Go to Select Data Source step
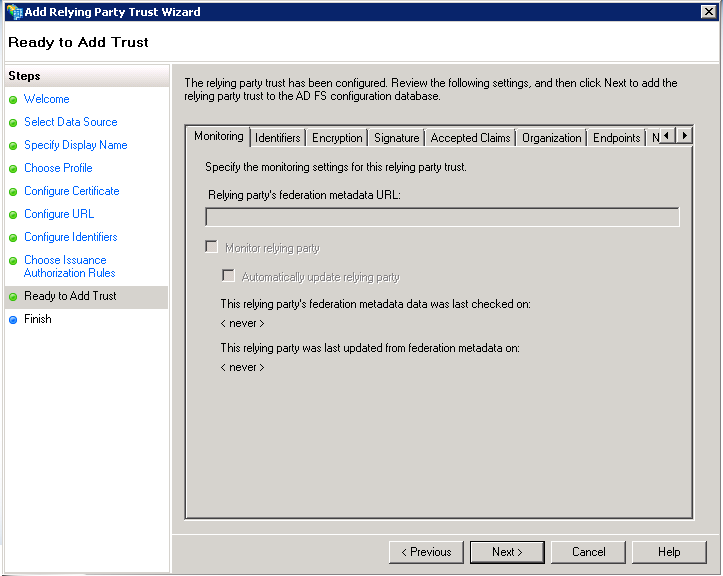 [x=71, y=122]
